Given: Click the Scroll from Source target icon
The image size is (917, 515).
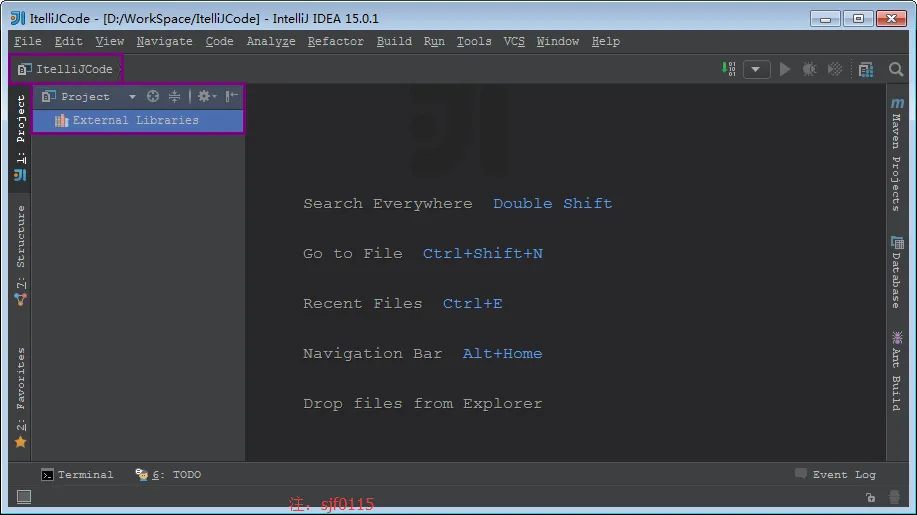Looking at the screenshot, I should (x=153, y=96).
